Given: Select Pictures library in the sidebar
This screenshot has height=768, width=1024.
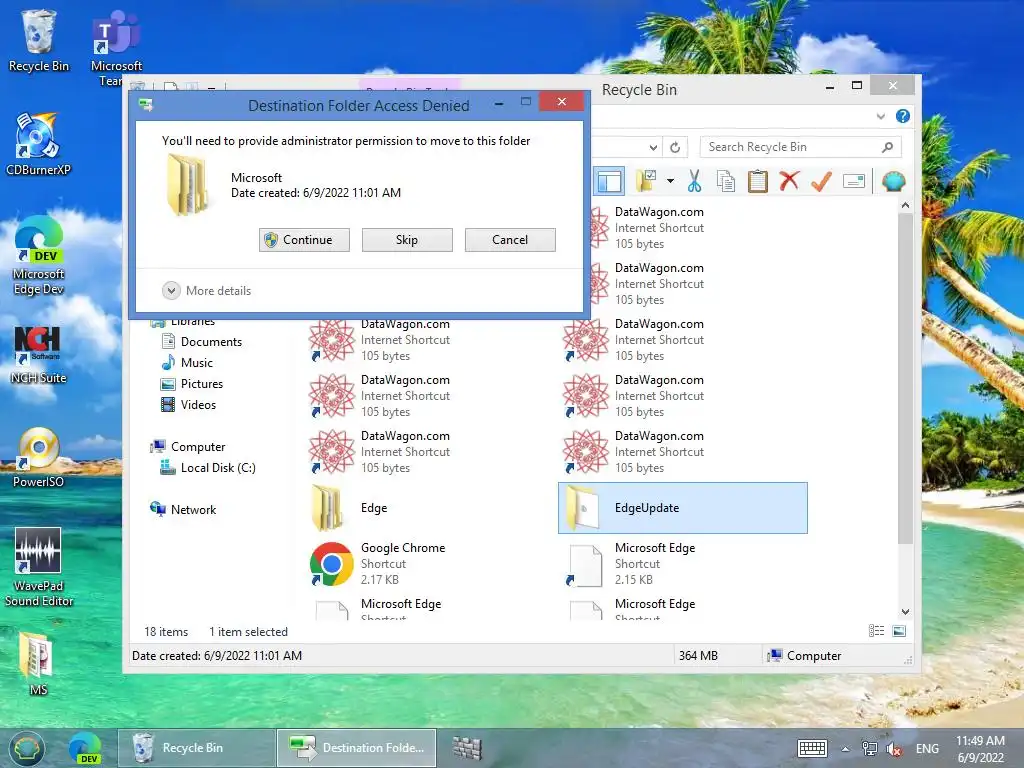Looking at the screenshot, I should pyautogui.click(x=192, y=384).
